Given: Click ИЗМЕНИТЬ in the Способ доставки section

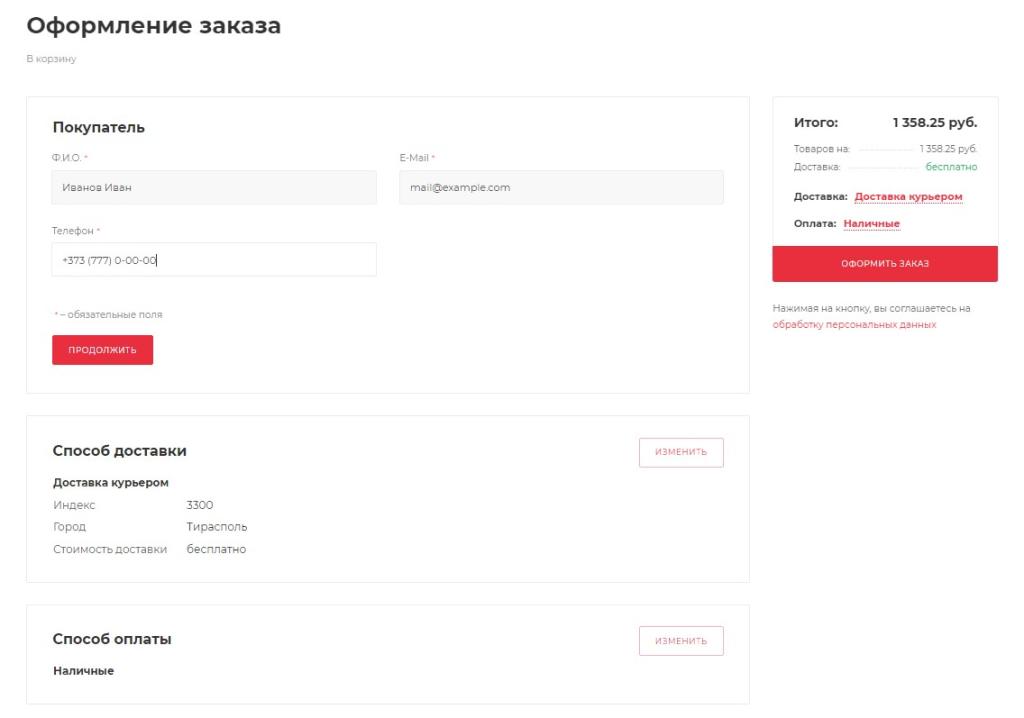Looking at the screenshot, I should pyautogui.click(x=680, y=452).
